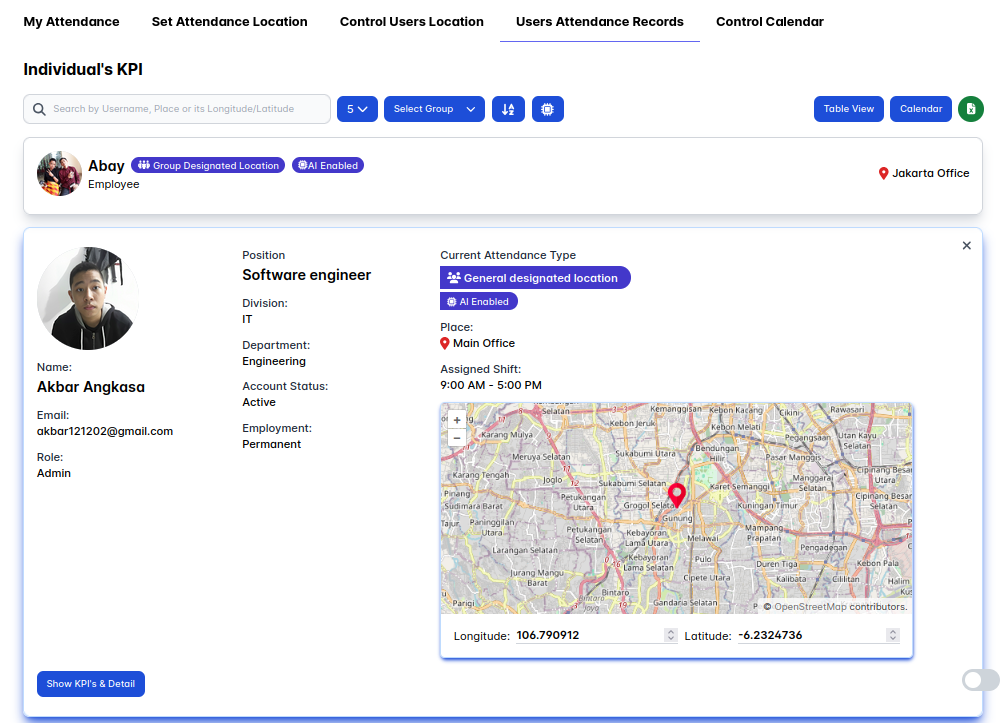Click Abay's profile avatar
The image size is (1007, 723).
[x=59, y=174]
